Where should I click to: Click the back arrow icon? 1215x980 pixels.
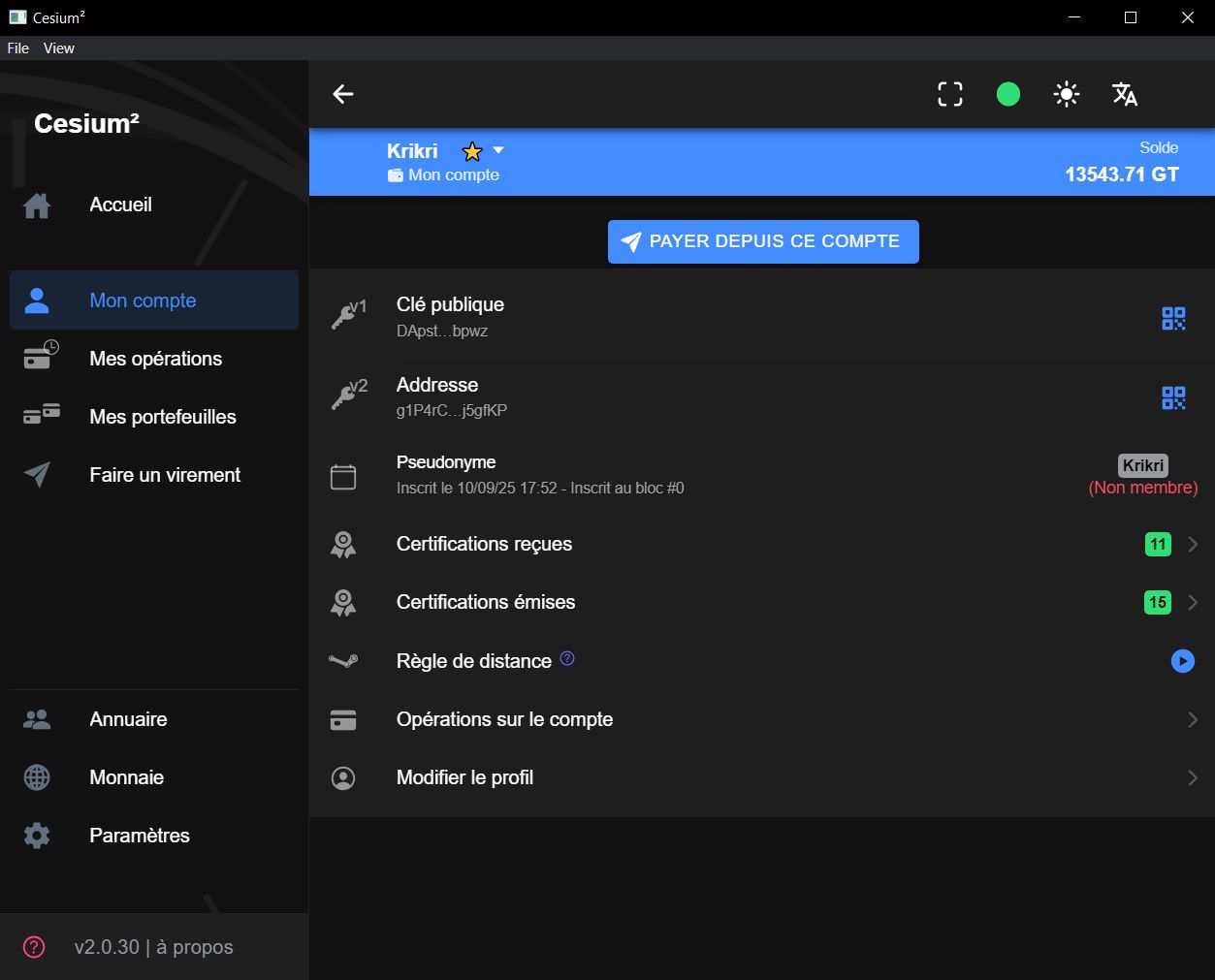[343, 94]
